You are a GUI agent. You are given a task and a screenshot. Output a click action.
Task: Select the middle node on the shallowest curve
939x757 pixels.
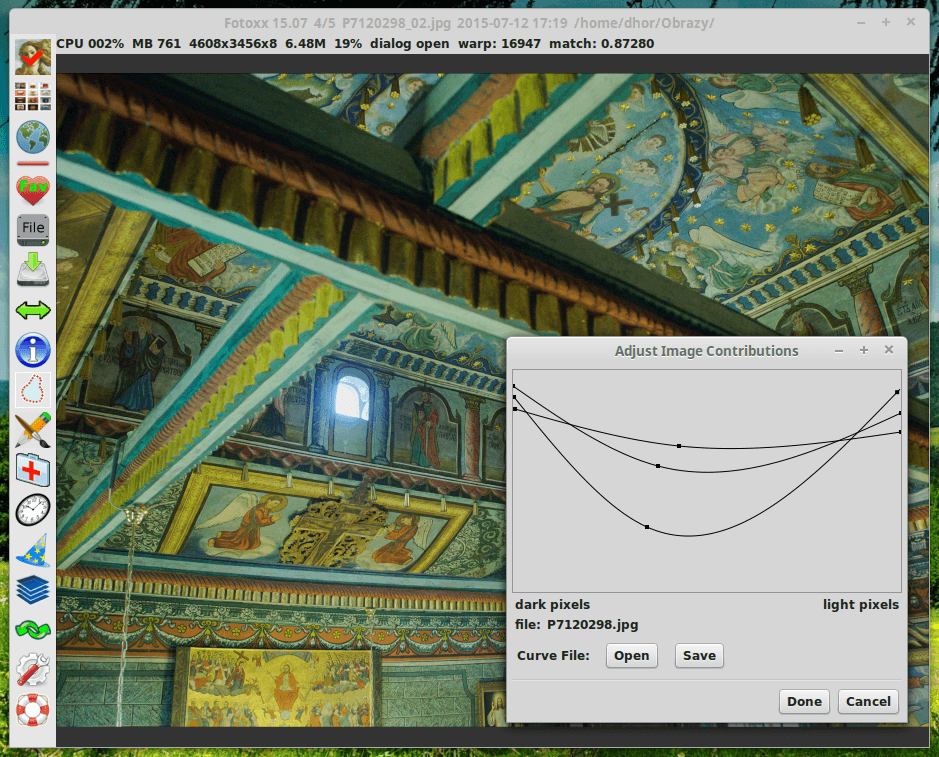679,446
